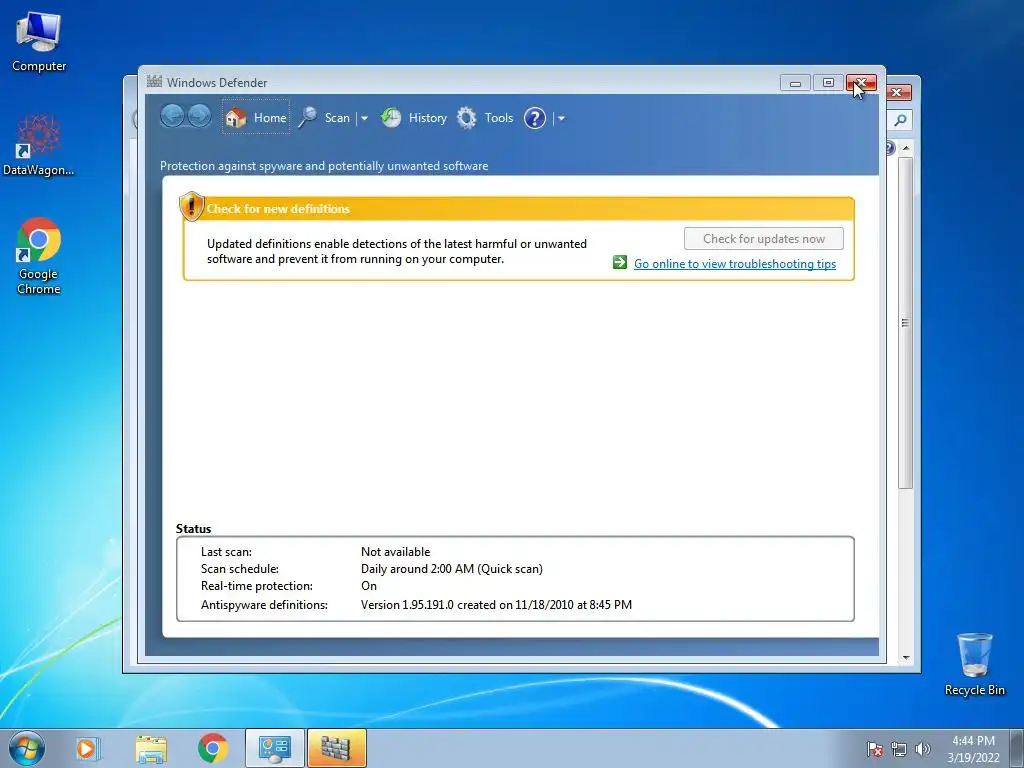Click the Show desktop strip on taskbar
This screenshot has width=1024, height=768.
click(1016, 748)
